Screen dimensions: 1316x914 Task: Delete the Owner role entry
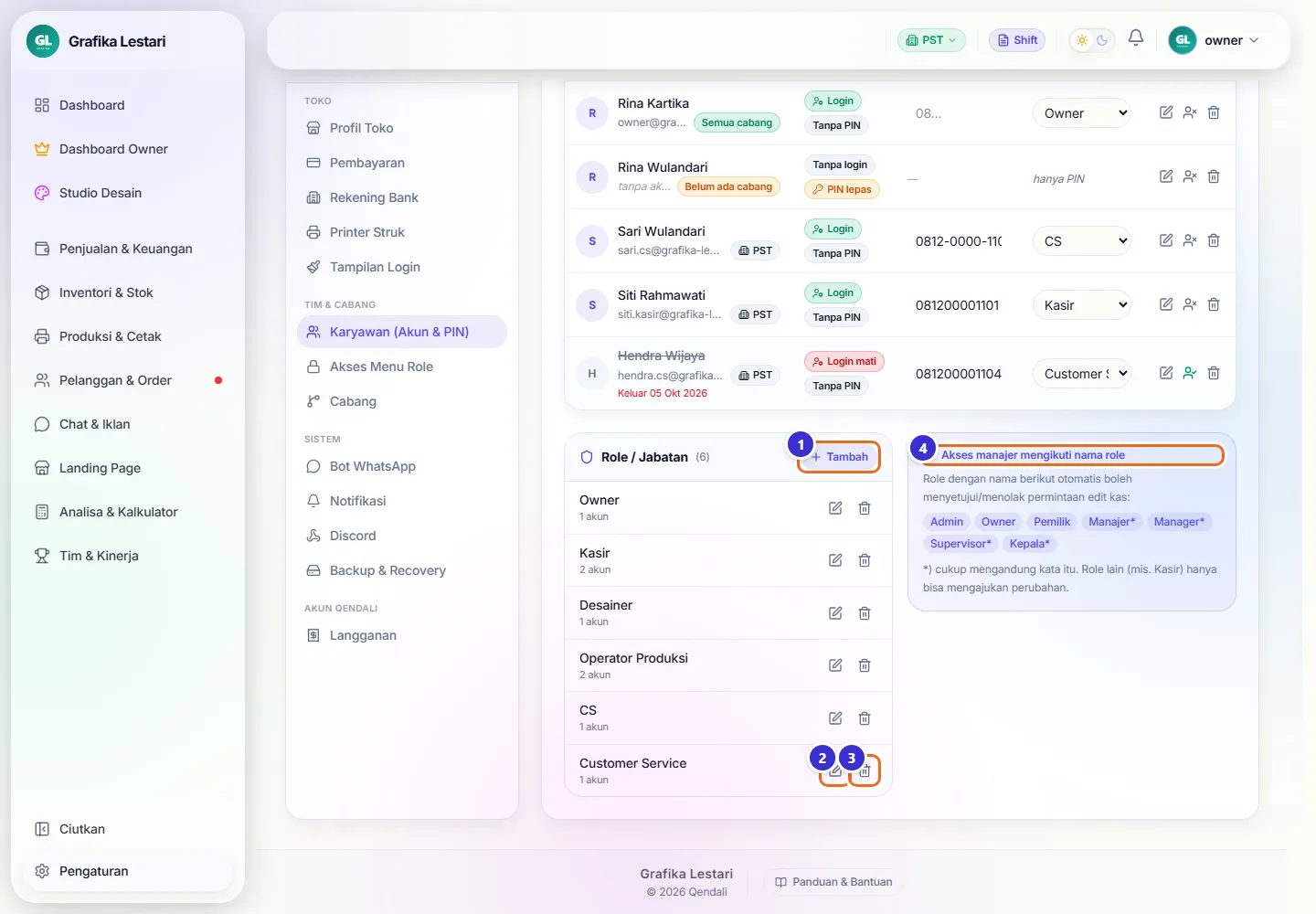coord(865,508)
